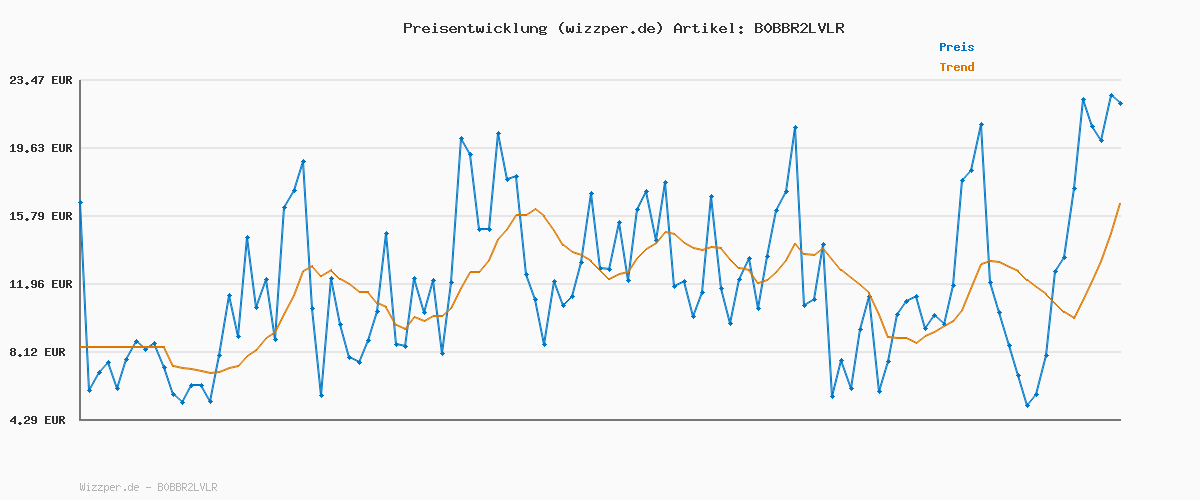Screen dimensions: 1200x500
Task: Click the 19.63 EUR axis label
Action: point(41,148)
